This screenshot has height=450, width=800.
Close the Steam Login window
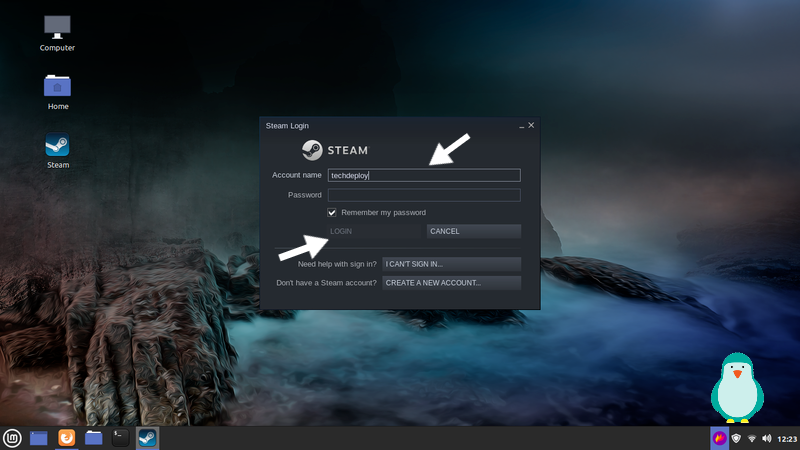click(x=531, y=125)
